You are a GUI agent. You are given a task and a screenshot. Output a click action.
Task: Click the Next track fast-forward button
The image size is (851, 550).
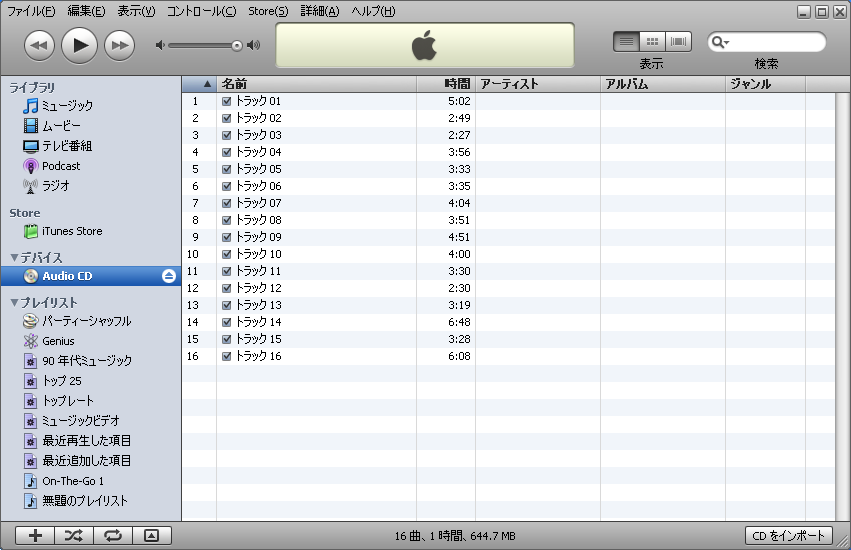click(x=119, y=46)
